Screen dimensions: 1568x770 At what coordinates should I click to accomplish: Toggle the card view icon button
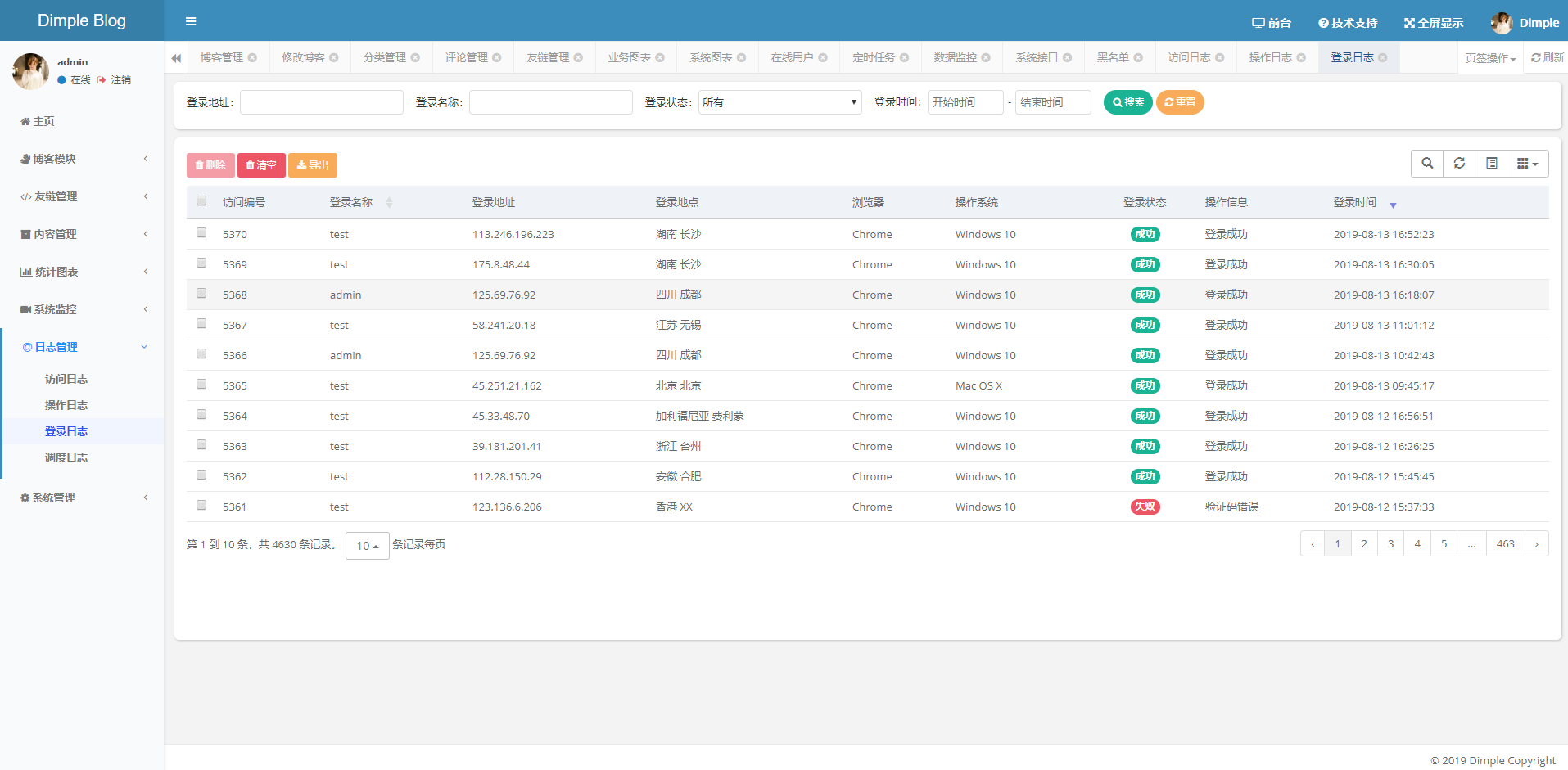tap(1492, 164)
